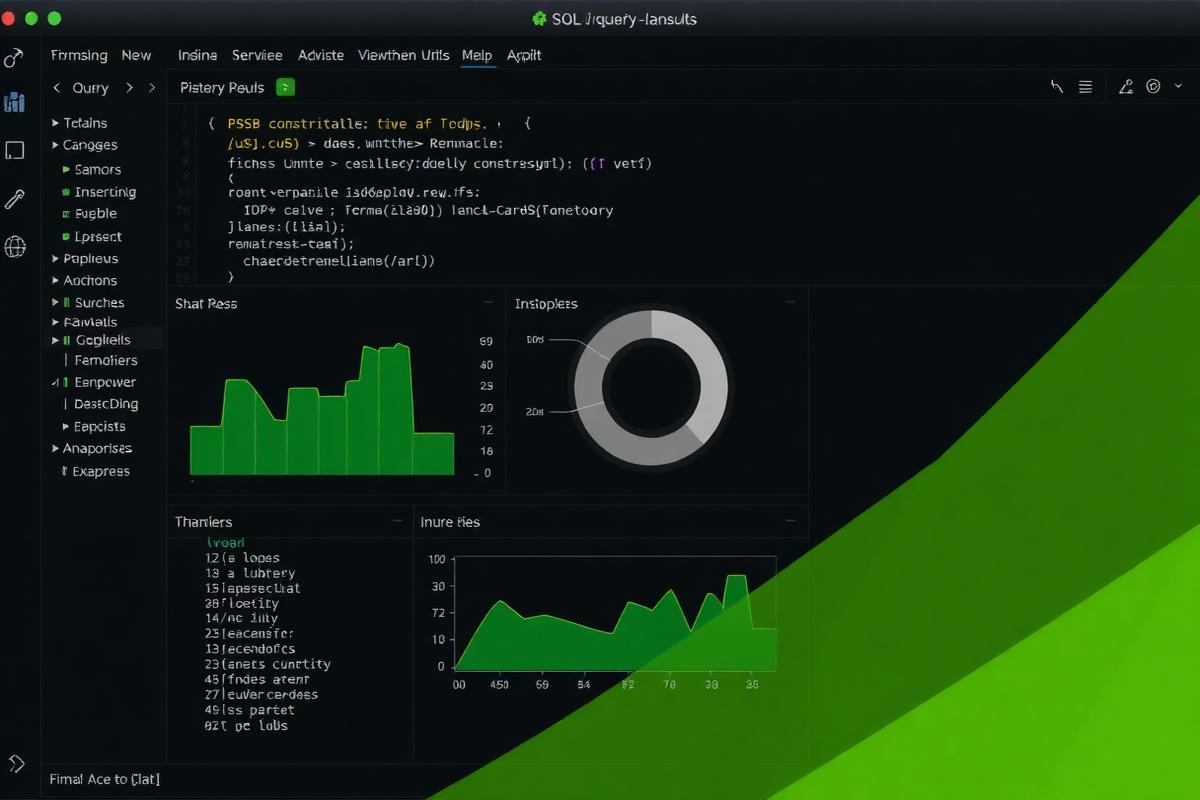This screenshot has width=1200, height=800.
Task: Expand the Tetains tree node
Action: 55,123
